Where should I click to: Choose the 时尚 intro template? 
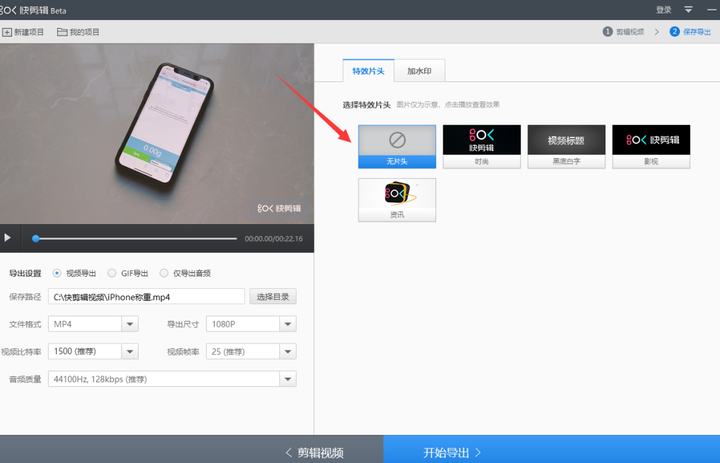(x=482, y=147)
